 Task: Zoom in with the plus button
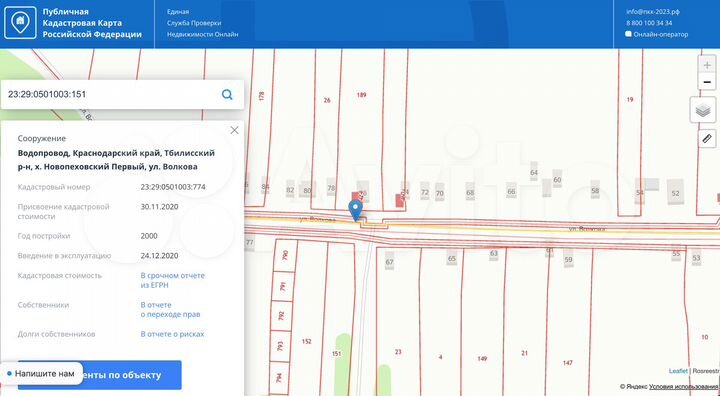click(707, 65)
